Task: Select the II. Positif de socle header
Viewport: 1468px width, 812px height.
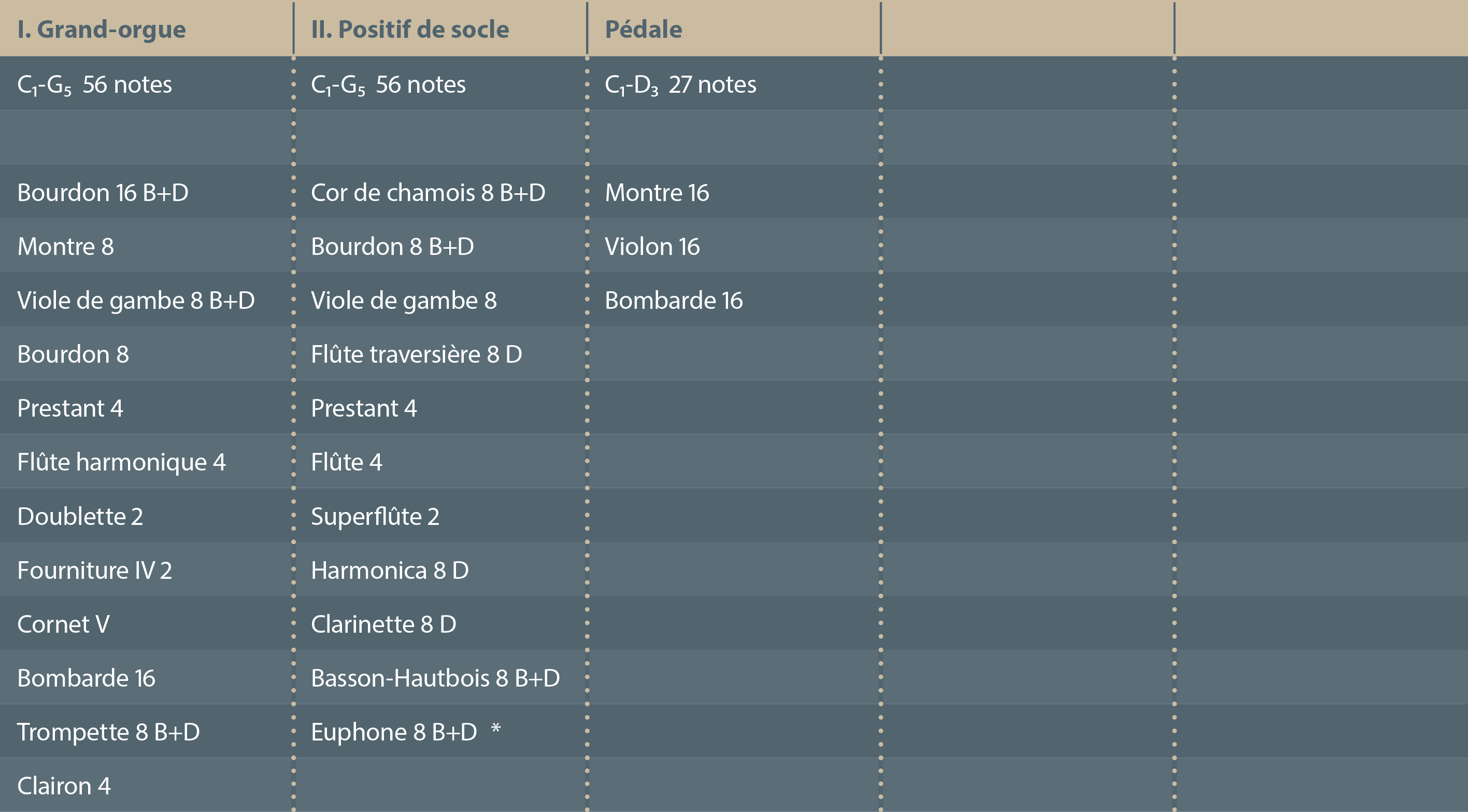Action: click(x=410, y=29)
